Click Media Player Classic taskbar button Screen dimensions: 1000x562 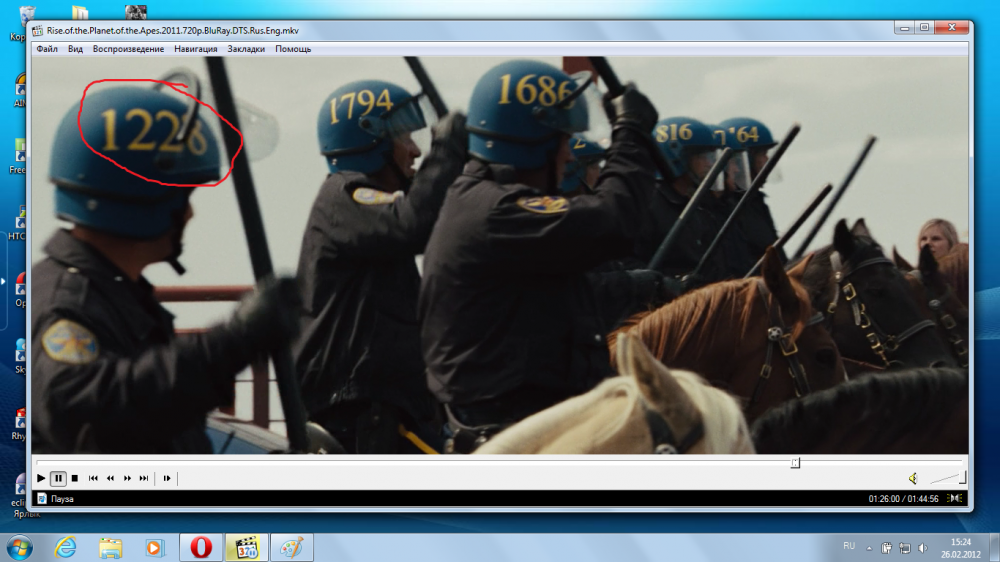pos(246,547)
